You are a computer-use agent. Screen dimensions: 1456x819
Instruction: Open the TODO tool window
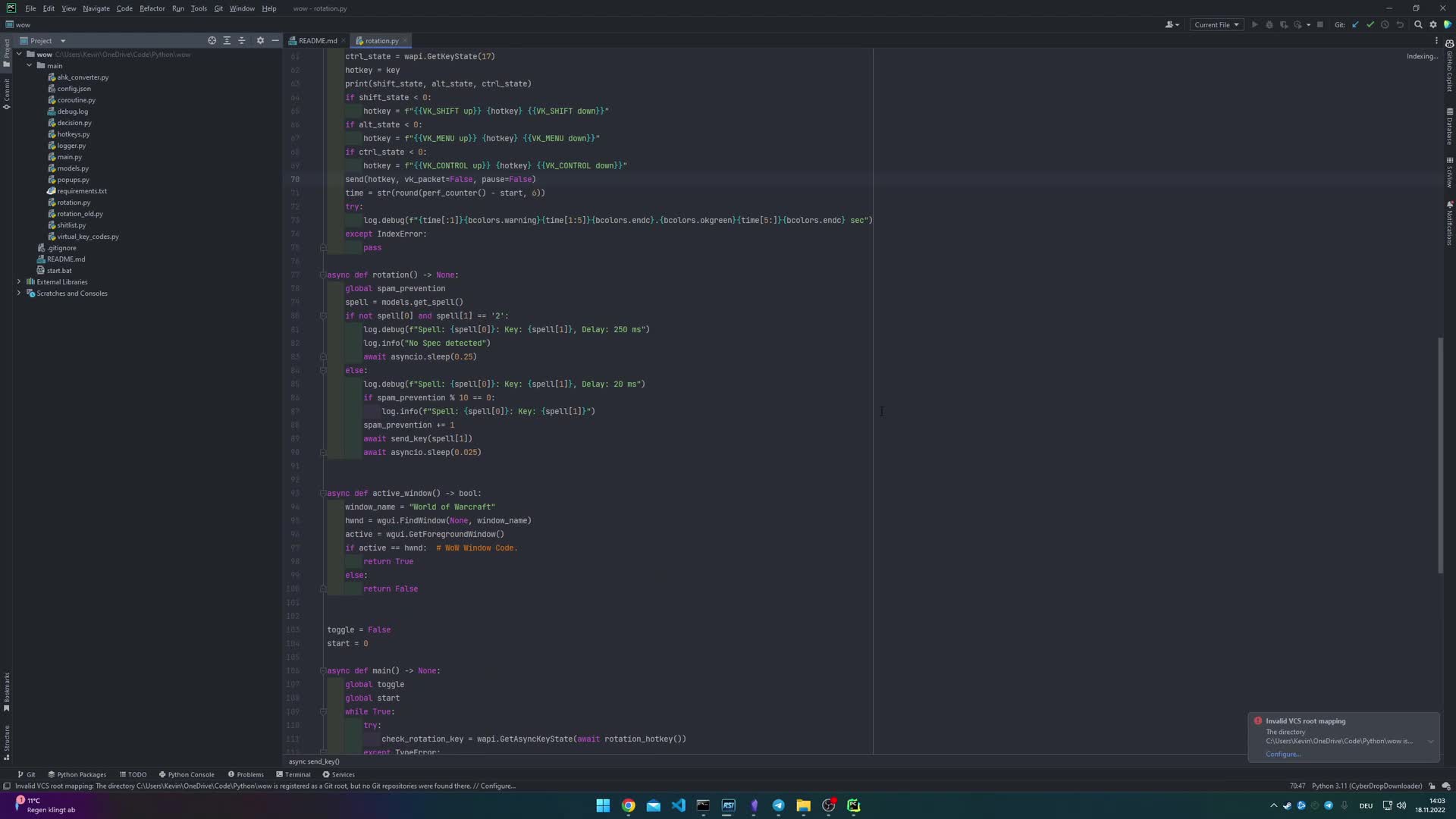tap(133, 774)
